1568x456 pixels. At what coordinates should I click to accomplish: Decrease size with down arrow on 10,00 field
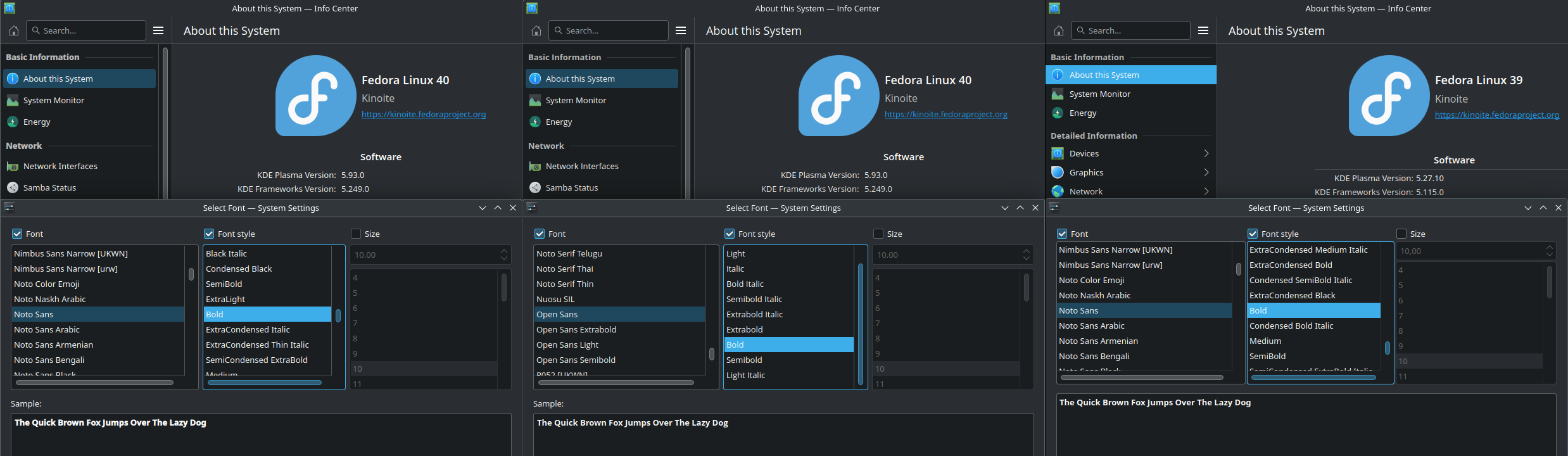tap(1549, 255)
